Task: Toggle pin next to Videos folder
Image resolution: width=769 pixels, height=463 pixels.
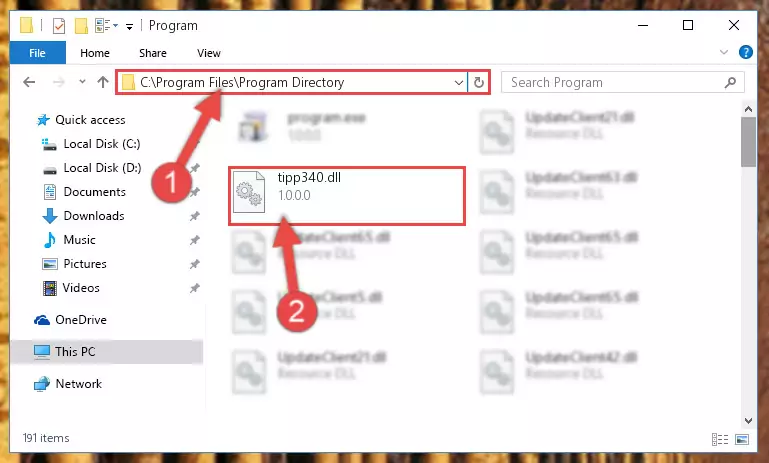Action: click(195, 288)
